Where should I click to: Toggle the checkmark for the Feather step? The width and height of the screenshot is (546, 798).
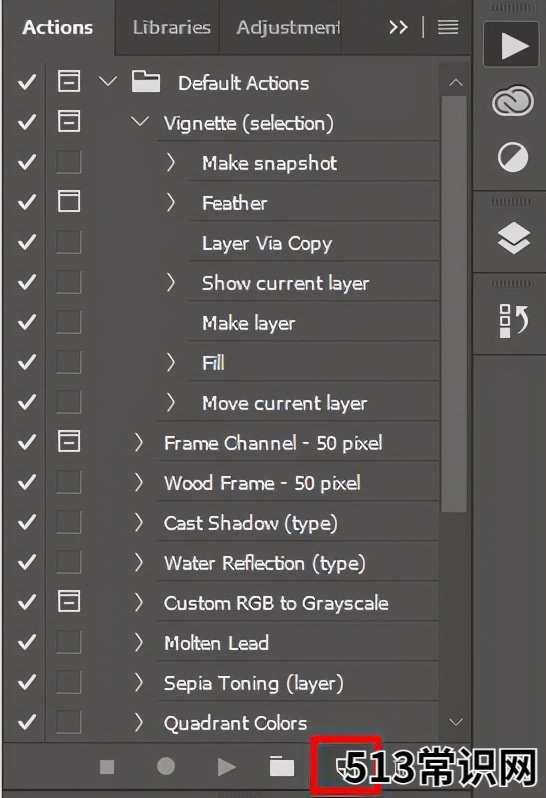pos(26,203)
